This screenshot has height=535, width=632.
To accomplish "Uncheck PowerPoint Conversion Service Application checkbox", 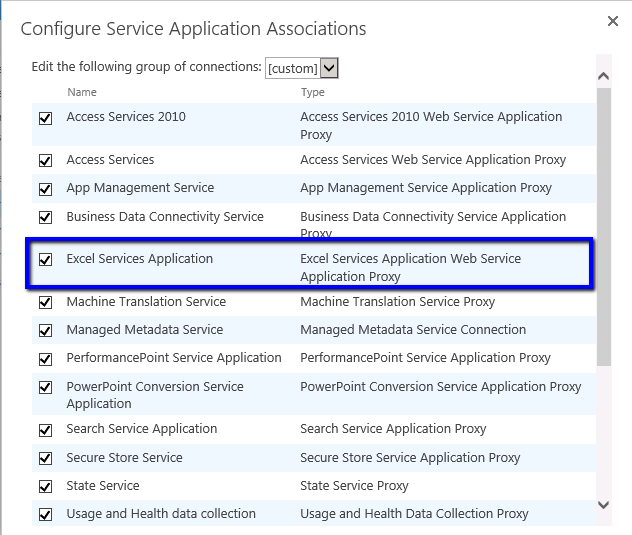I will point(46,387).
